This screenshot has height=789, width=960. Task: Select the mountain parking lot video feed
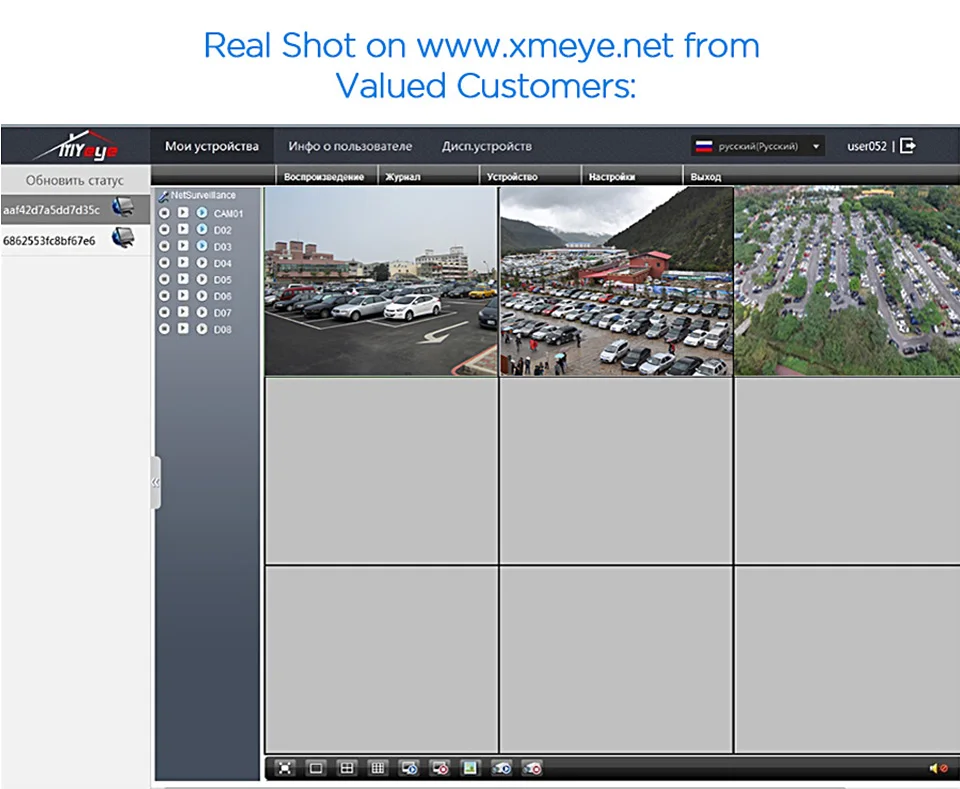pos(616,281)
